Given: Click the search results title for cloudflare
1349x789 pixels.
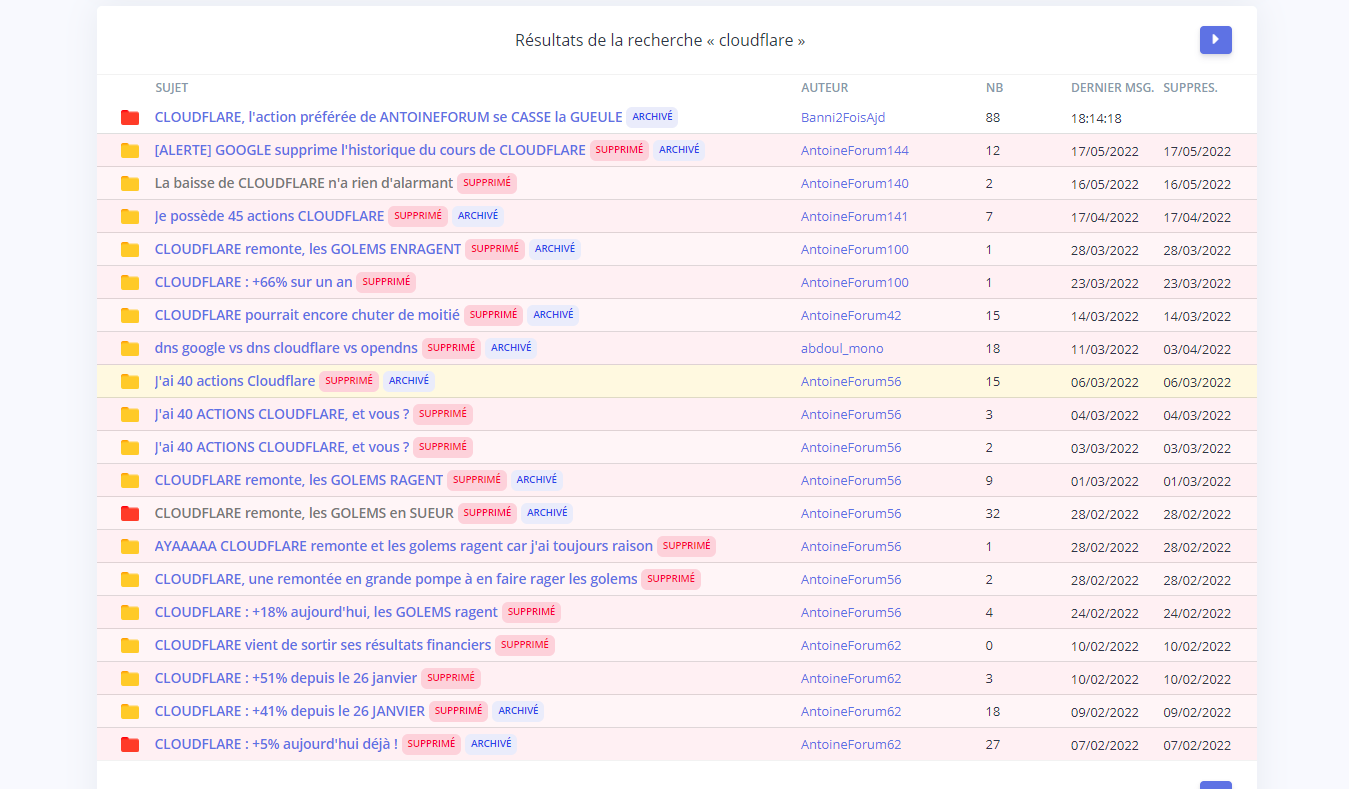Looking at the screenshot, I should tap(660, 40).
